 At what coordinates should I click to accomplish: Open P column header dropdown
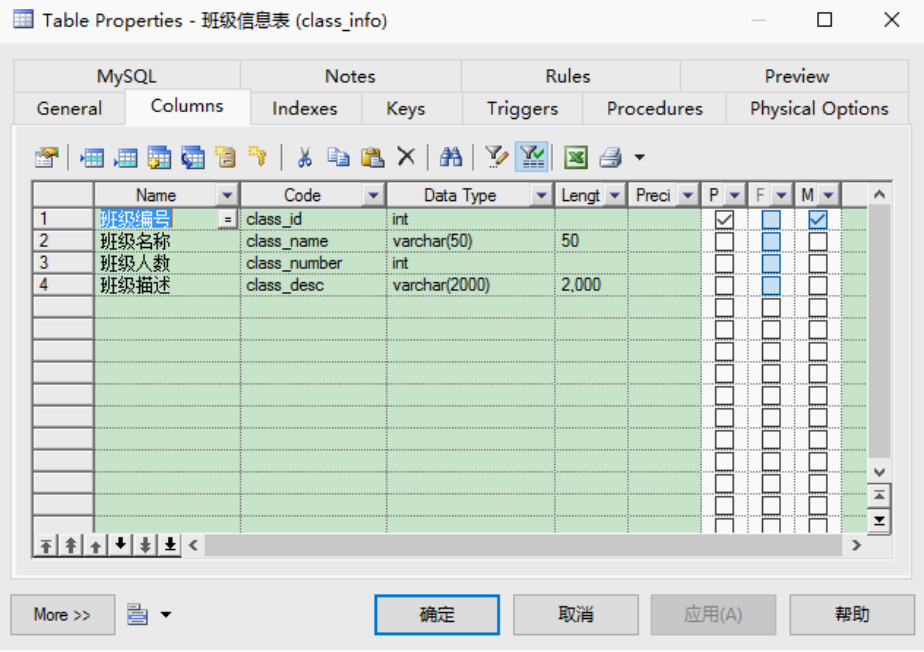point(735,195)
